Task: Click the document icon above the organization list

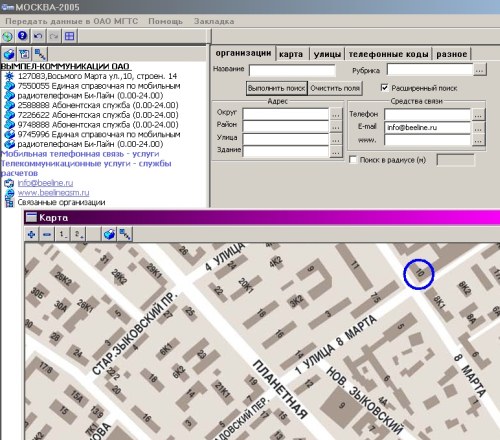Action: 24,54
